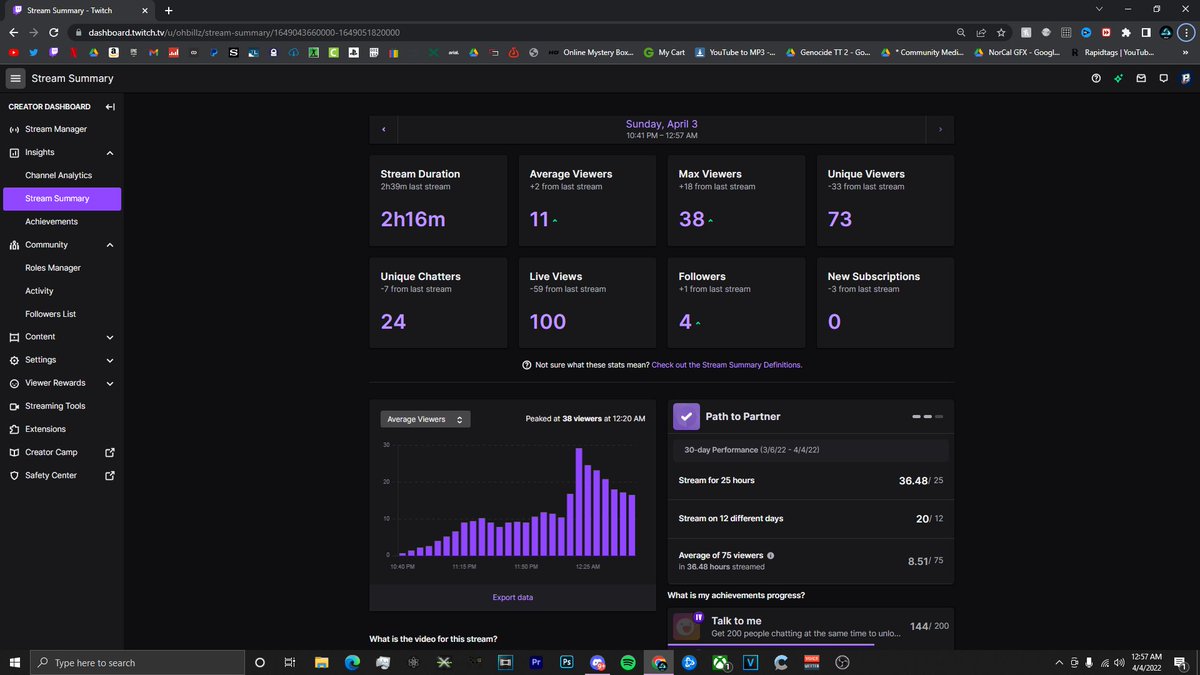Image resolution: width=1200 pixels, height=675 pixels.
Task: Toggle the Chrome side panel icon
Action: [1146, 31]
